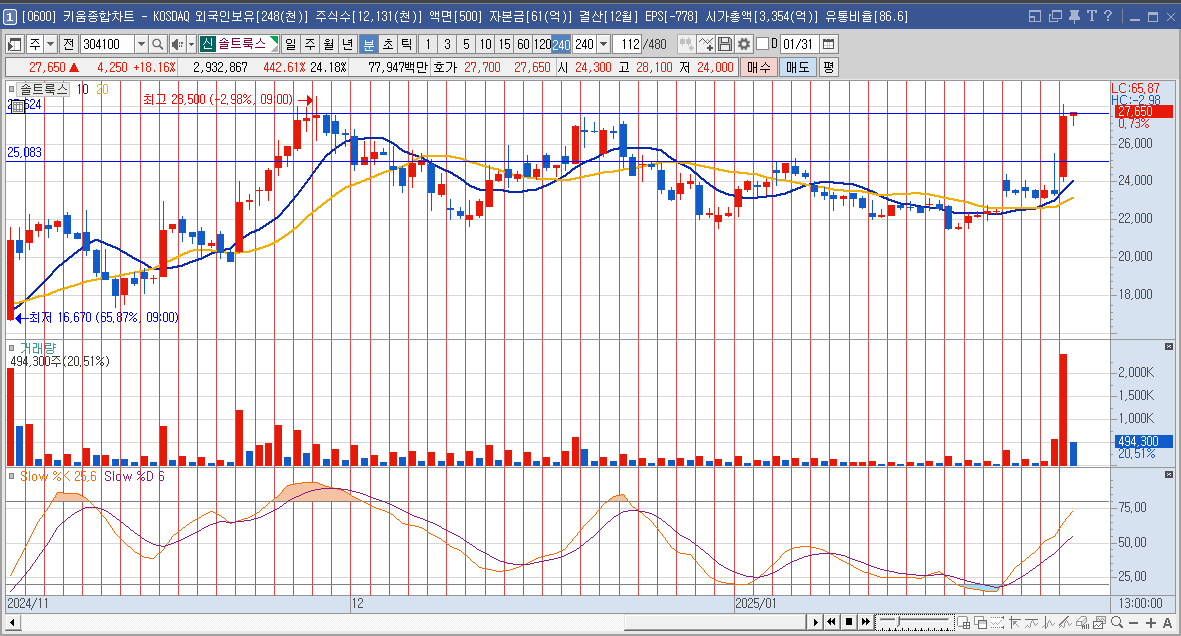This screenshot has height=636, width=1181.
Task: Expand the 240 interval dropdown arrow
Action: tap(603, 44)
